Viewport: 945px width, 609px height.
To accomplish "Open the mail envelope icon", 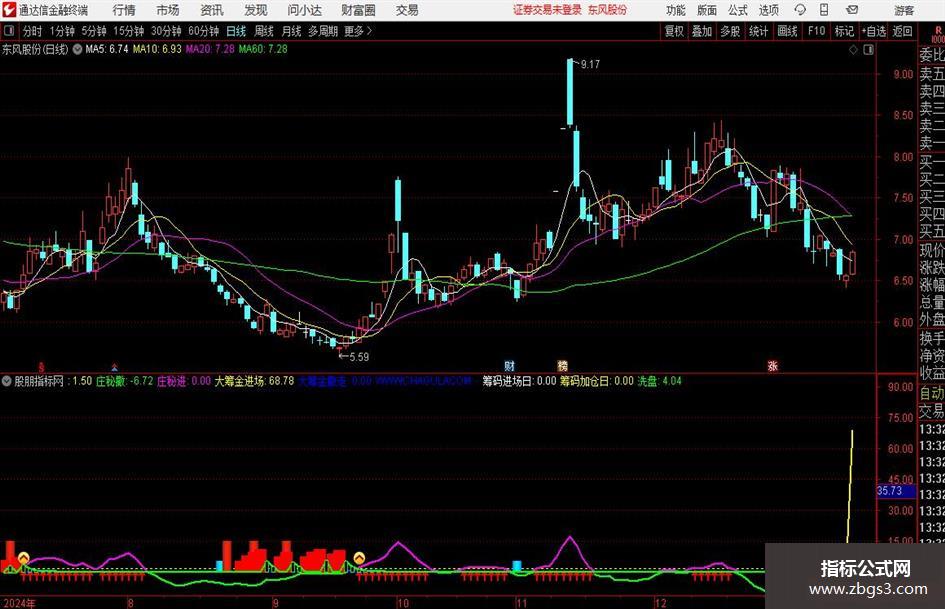I will (x=852, y=10).
